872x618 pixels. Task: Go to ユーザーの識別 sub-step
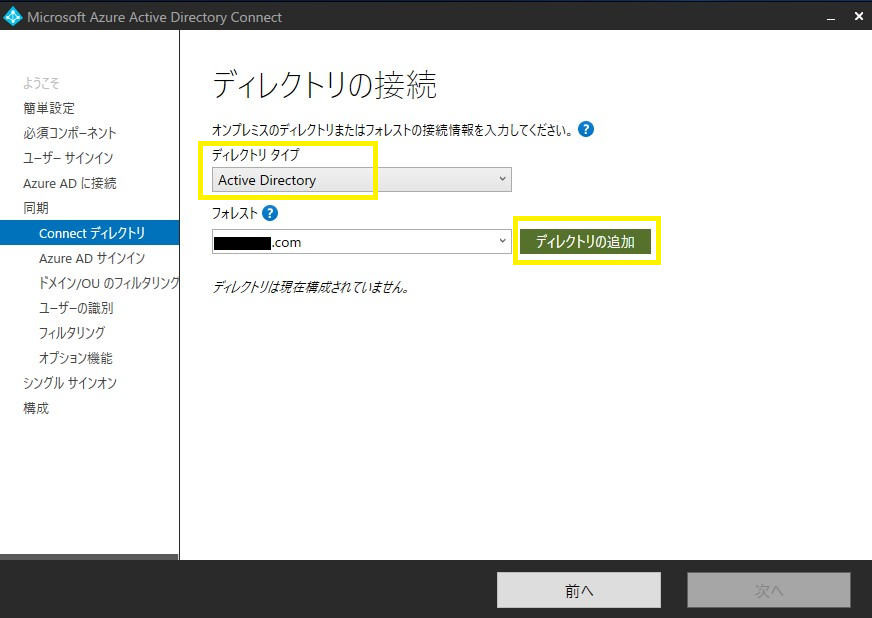pos(76,308)
